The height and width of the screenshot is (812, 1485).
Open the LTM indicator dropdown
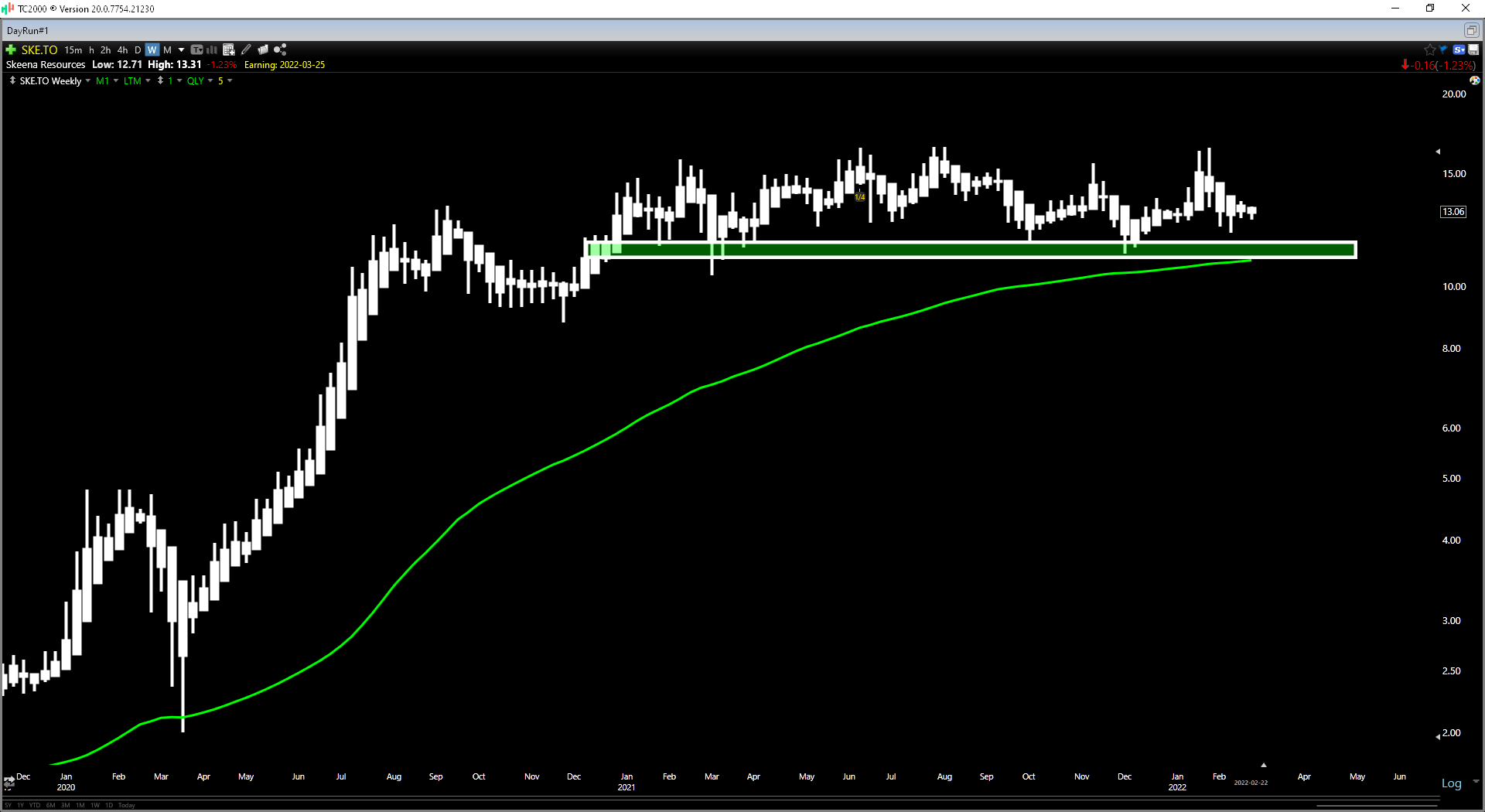click(x=148, y=80)
